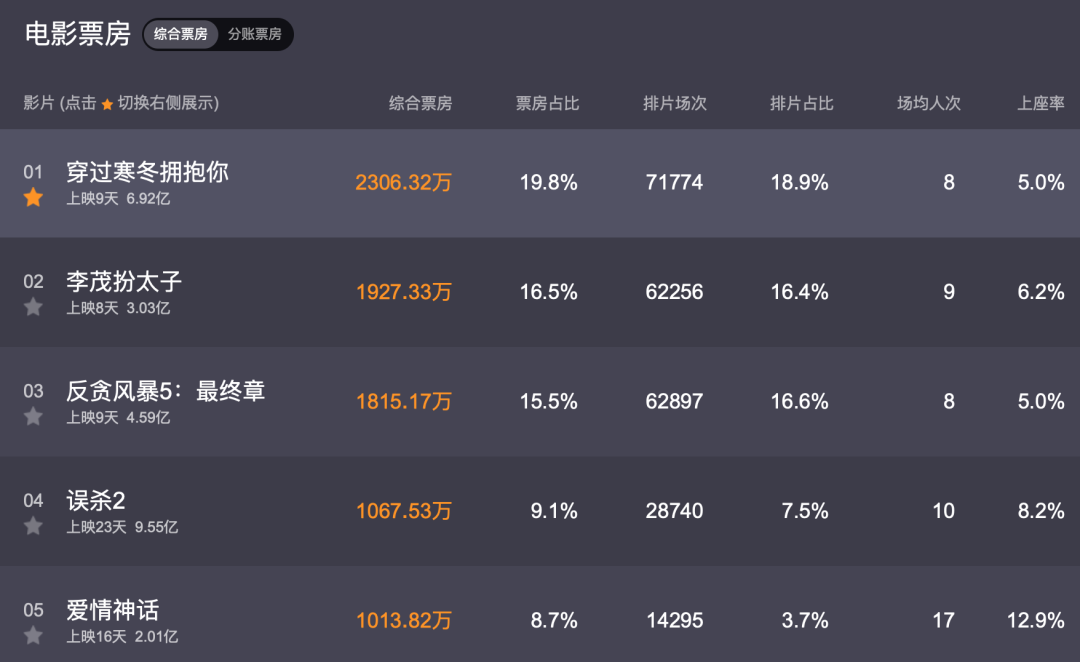Open the movie title 误杀2
Screen dimensions: 1080x662
[96, 500]
